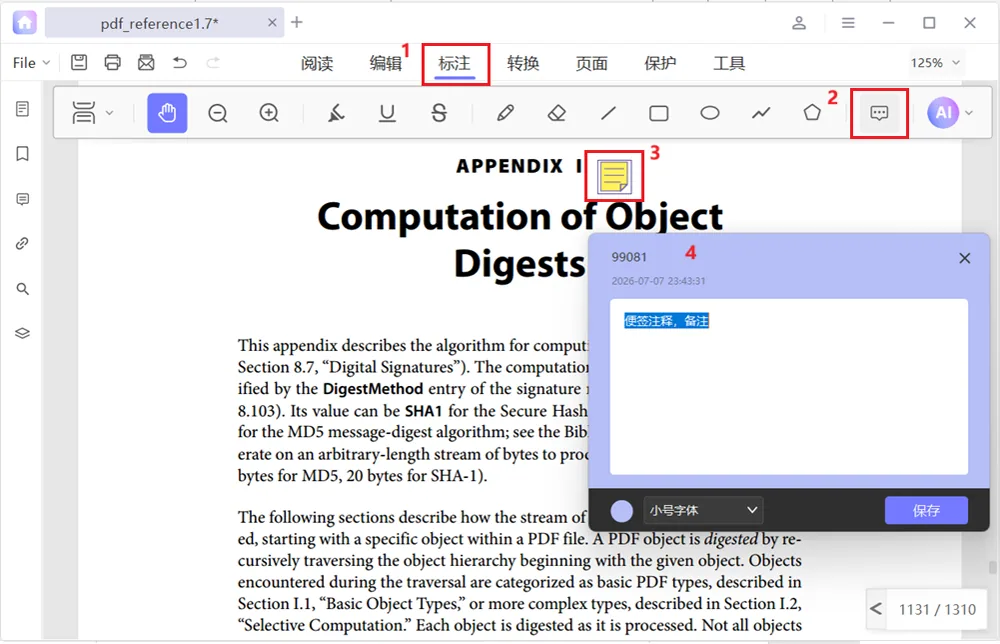Open the attachments link panel
1000x644 pixels.
(22, 244)
